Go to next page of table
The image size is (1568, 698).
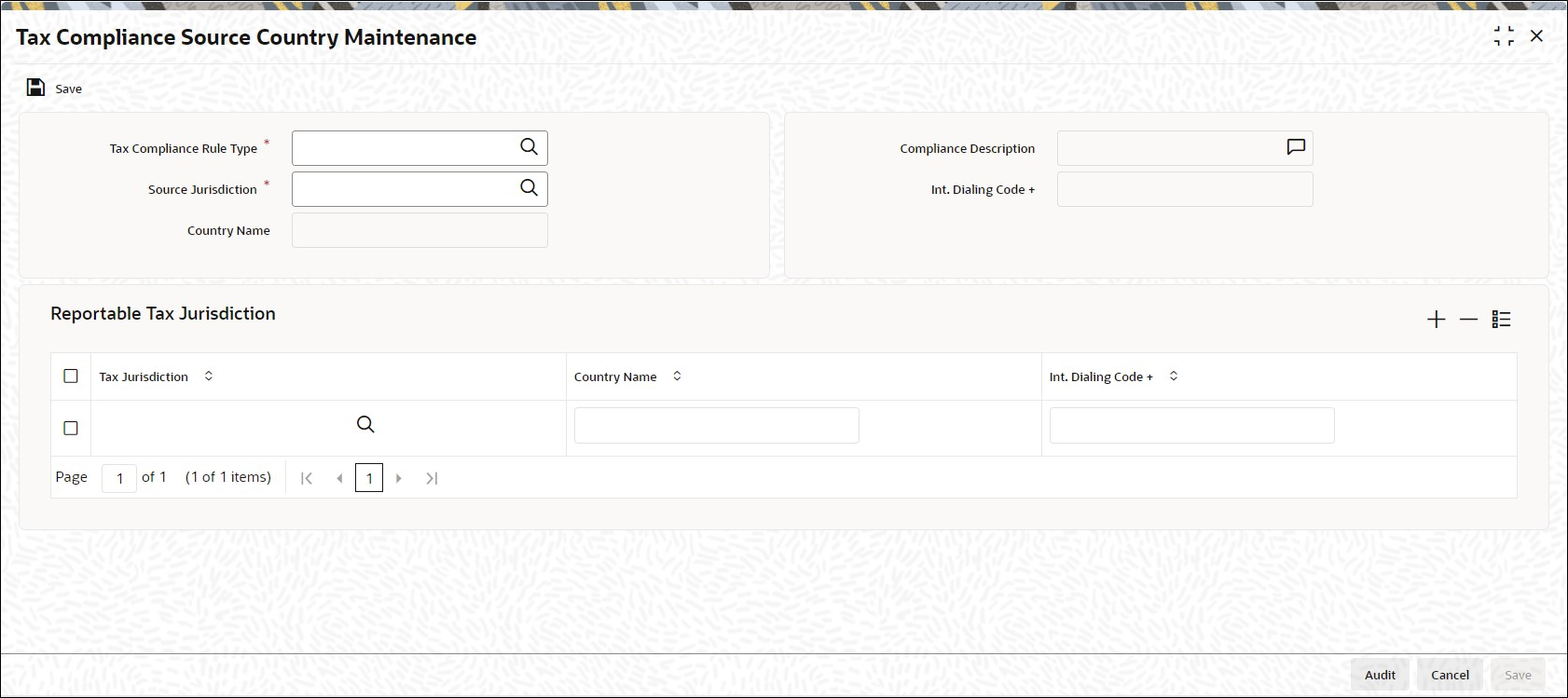point(399,478)
